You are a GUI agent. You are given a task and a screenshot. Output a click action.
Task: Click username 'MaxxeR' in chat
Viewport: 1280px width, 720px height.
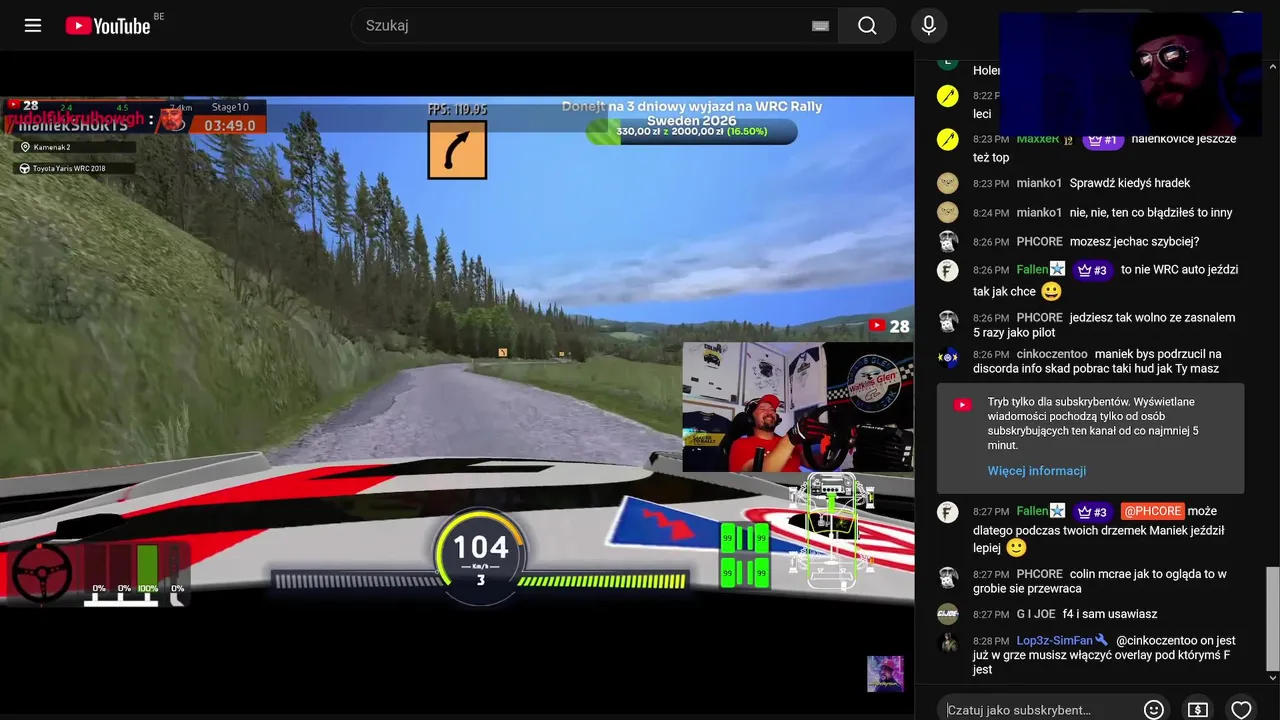pos(1037,139)
